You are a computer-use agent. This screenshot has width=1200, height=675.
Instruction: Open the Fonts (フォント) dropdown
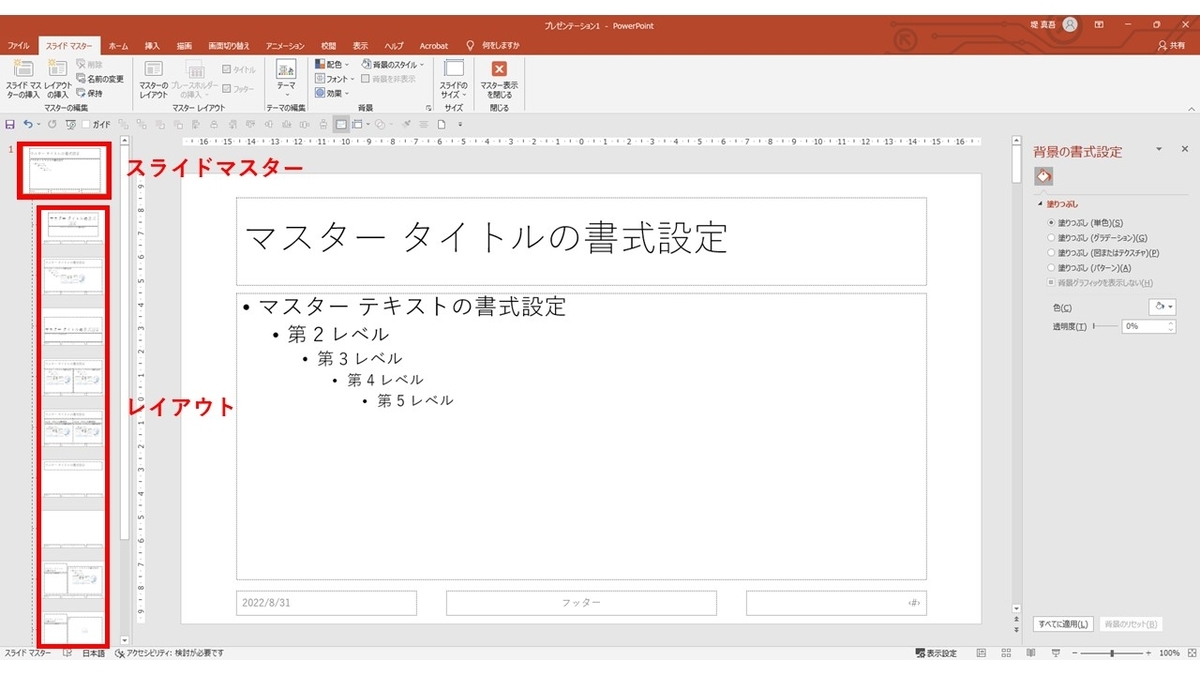click(335, 78)
